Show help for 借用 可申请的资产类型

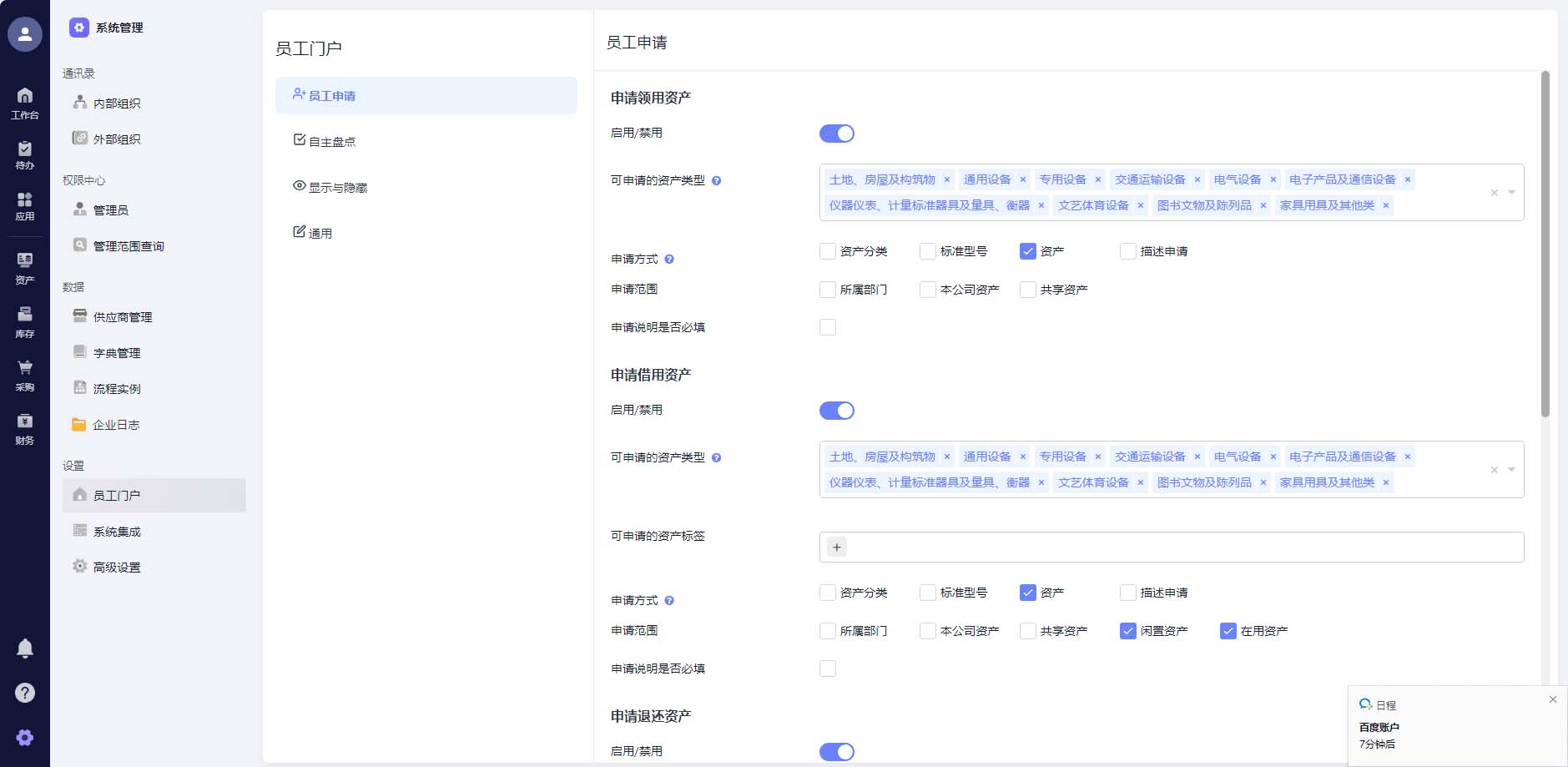(x=716, y=457)
